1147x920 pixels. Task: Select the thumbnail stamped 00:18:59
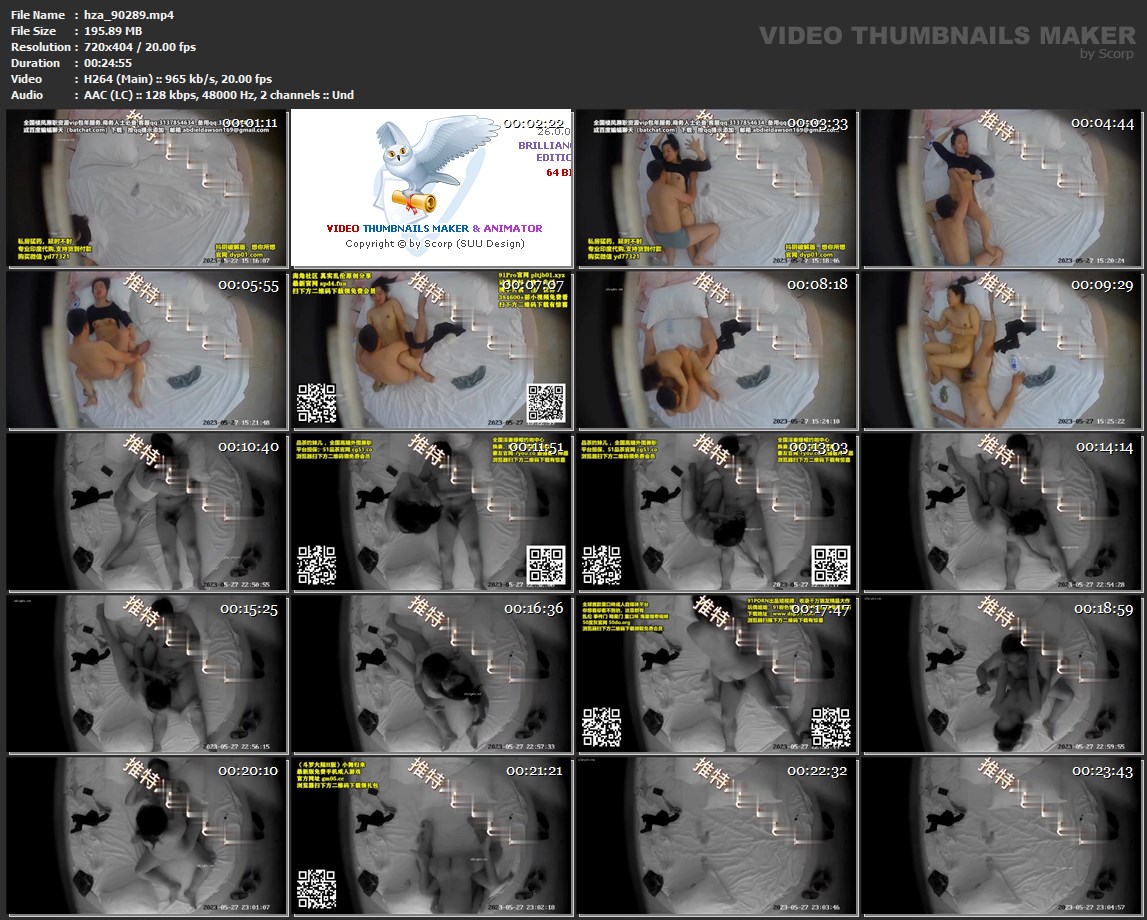(x=1003, y=674)
